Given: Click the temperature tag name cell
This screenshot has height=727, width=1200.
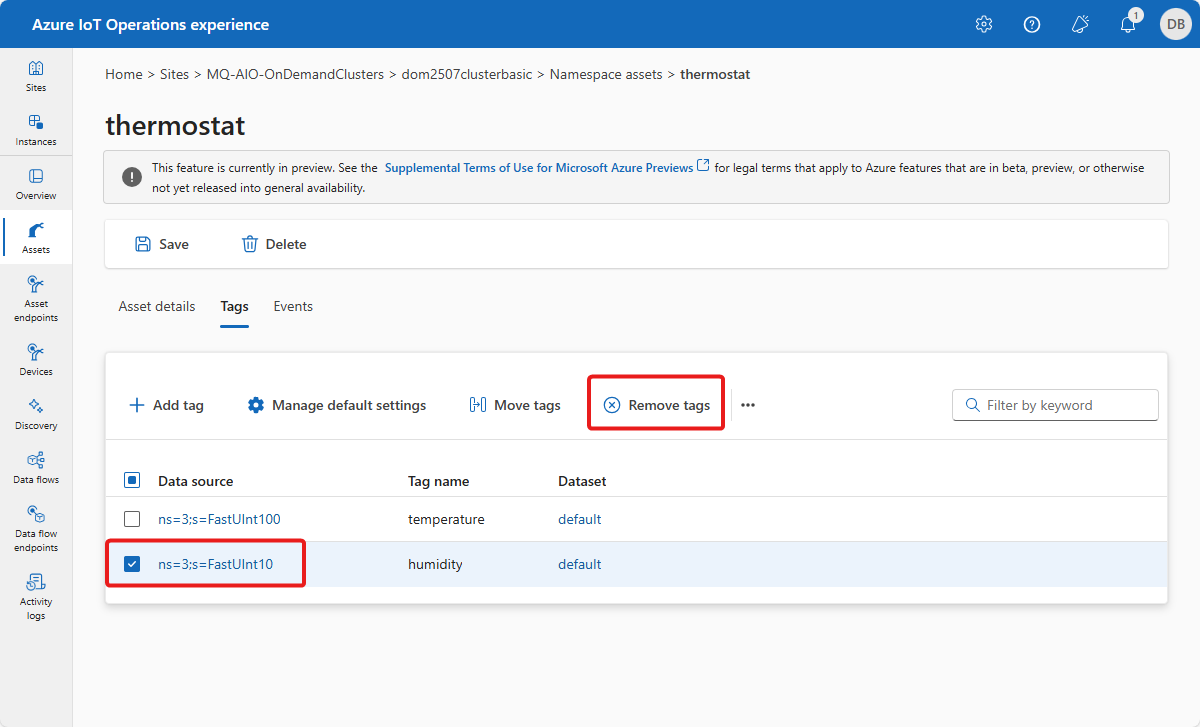Looking at the screenshot, I should coord(446,519).
